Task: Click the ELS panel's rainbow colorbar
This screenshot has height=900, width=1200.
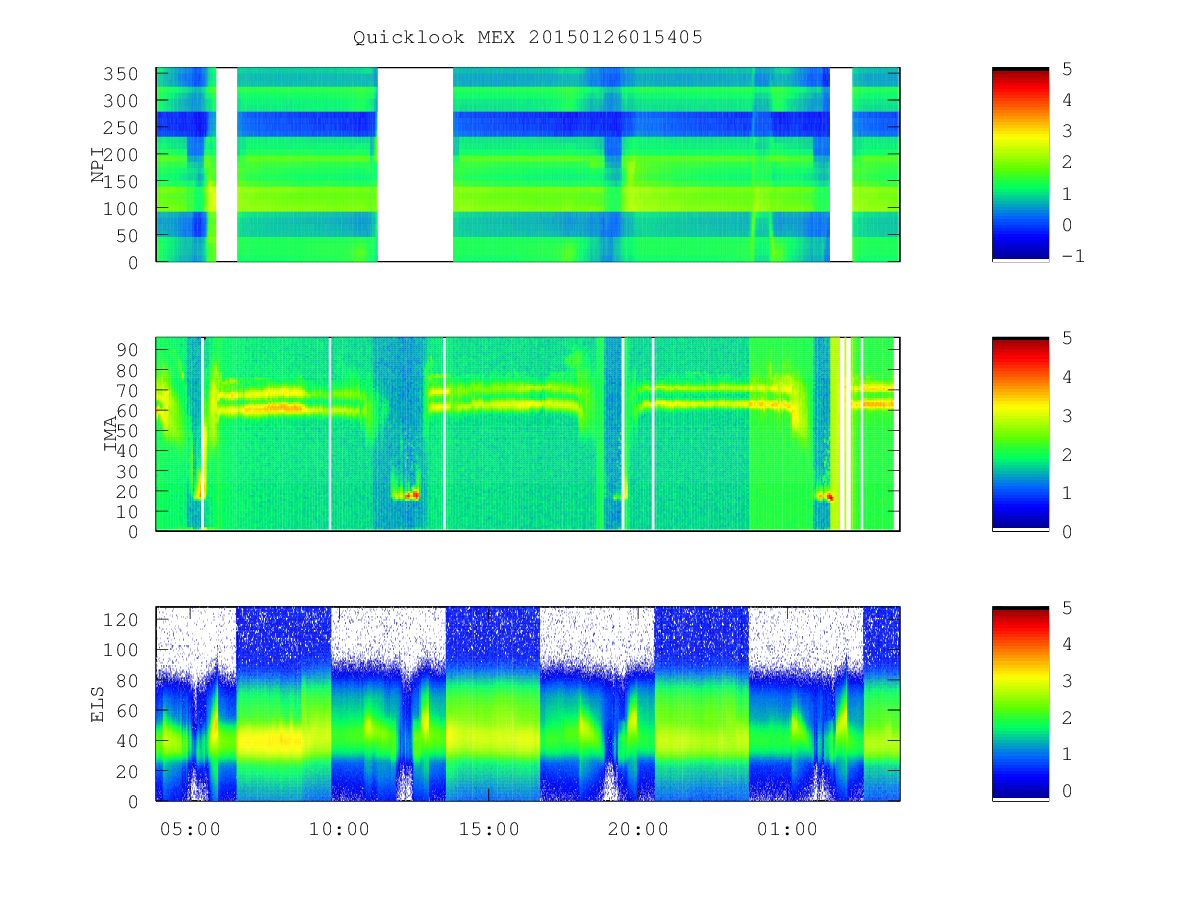Action: click(x=1020, y=704)
